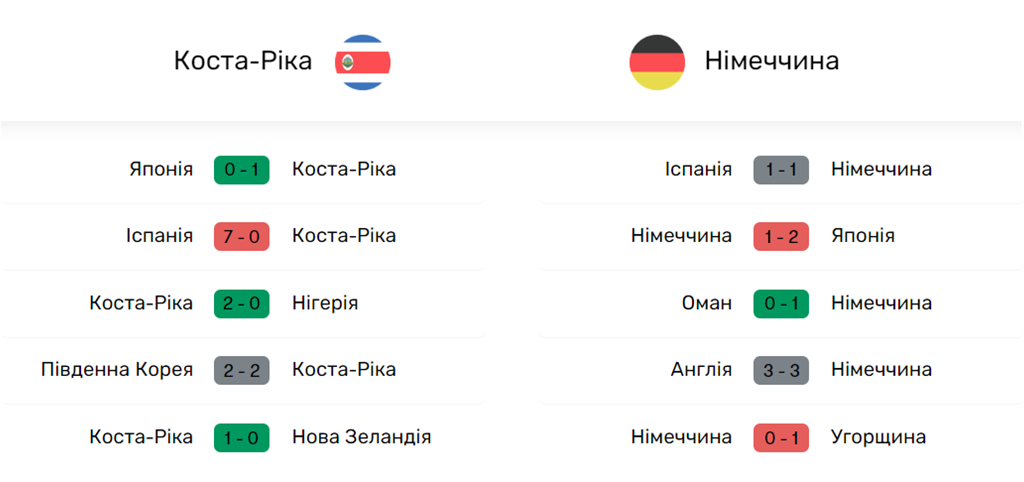Open the 2 - 0 Нігерія match score
Image resolution: width=1024 pixels, height=482 pixels.
pyautogui.click(x=242, y=303)
